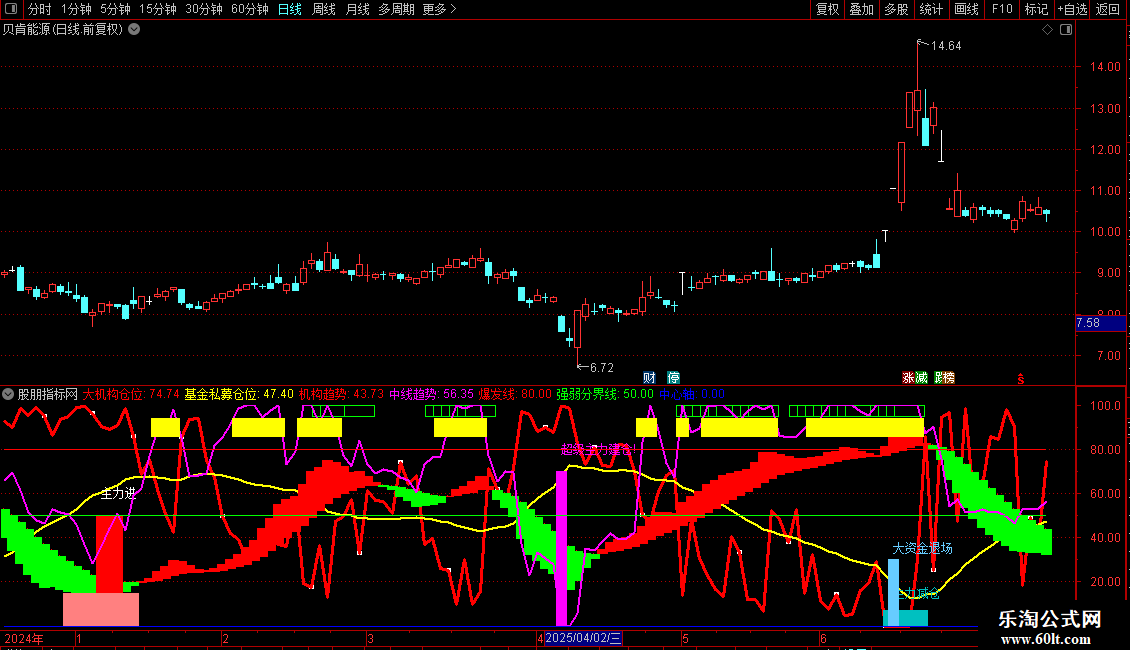
Task: Expand the 股朋指标网 indicator menu arrow
Action: [x=8, y=394]
